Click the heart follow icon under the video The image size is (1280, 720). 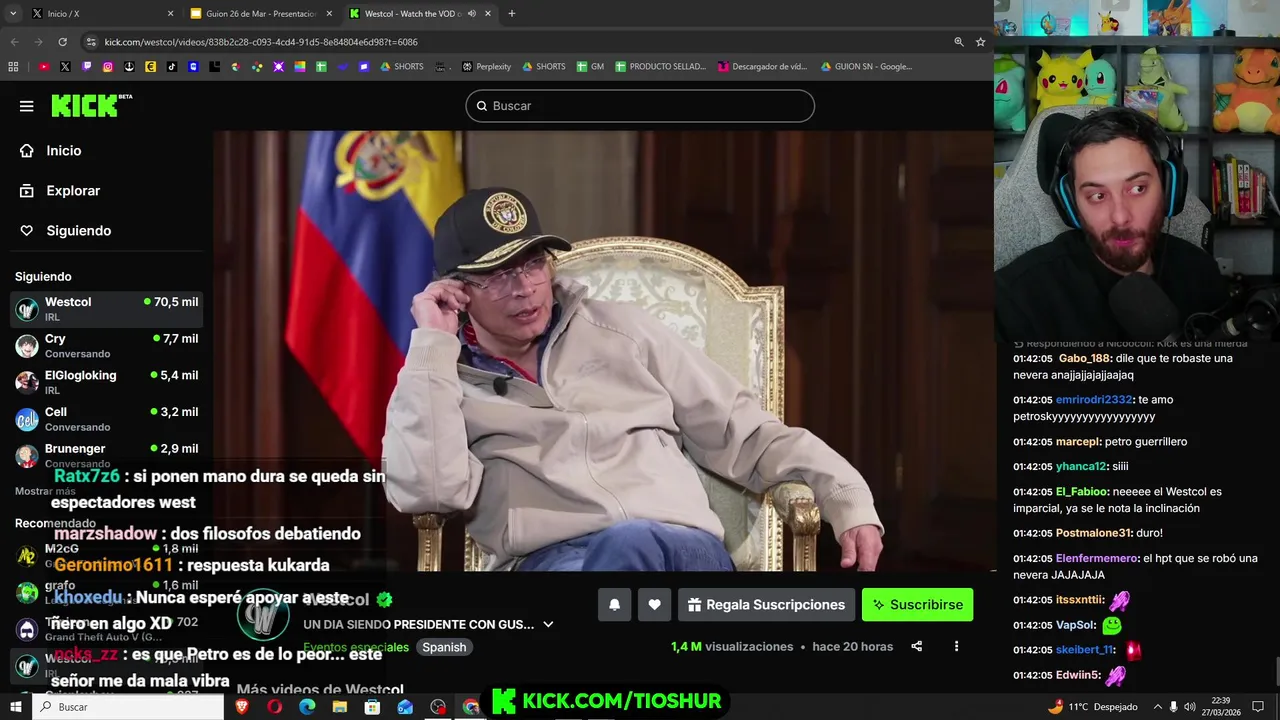coord(654,604)
